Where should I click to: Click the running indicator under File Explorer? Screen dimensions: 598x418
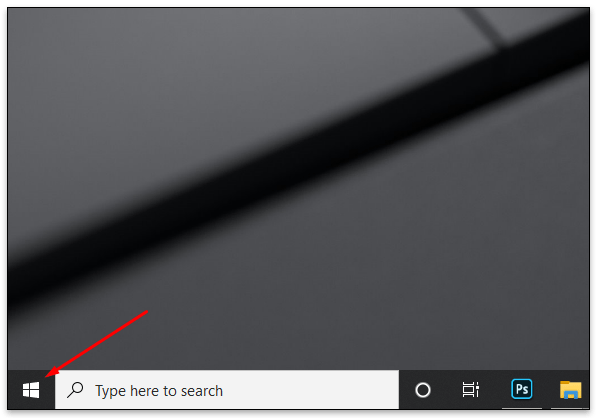click(570, 408)
